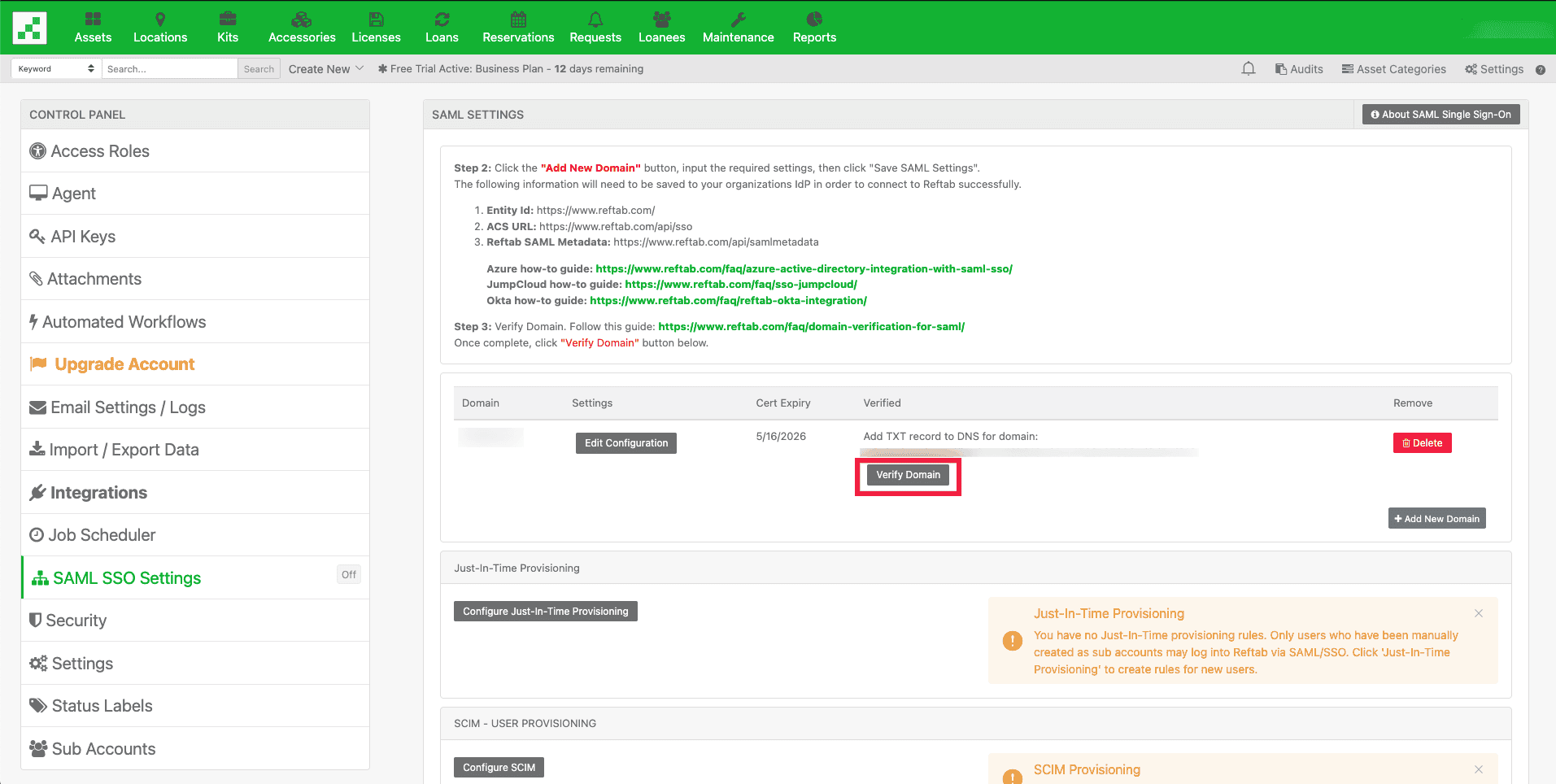Open Assets from top navigation
The height and width of the screenshot is (784, 1556).
(93, 28)
